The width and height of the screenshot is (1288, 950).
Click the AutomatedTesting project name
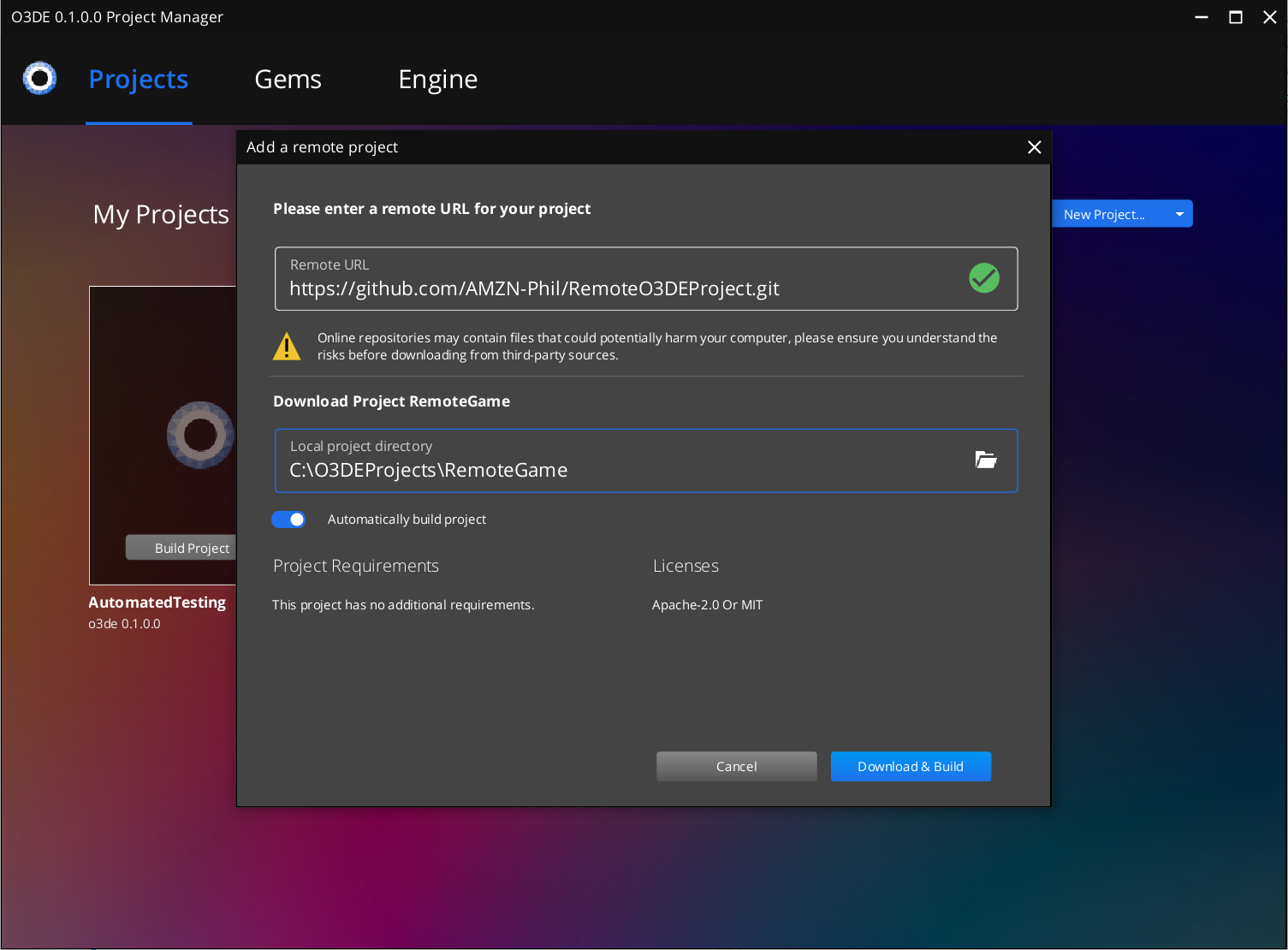tap(157, 602)
